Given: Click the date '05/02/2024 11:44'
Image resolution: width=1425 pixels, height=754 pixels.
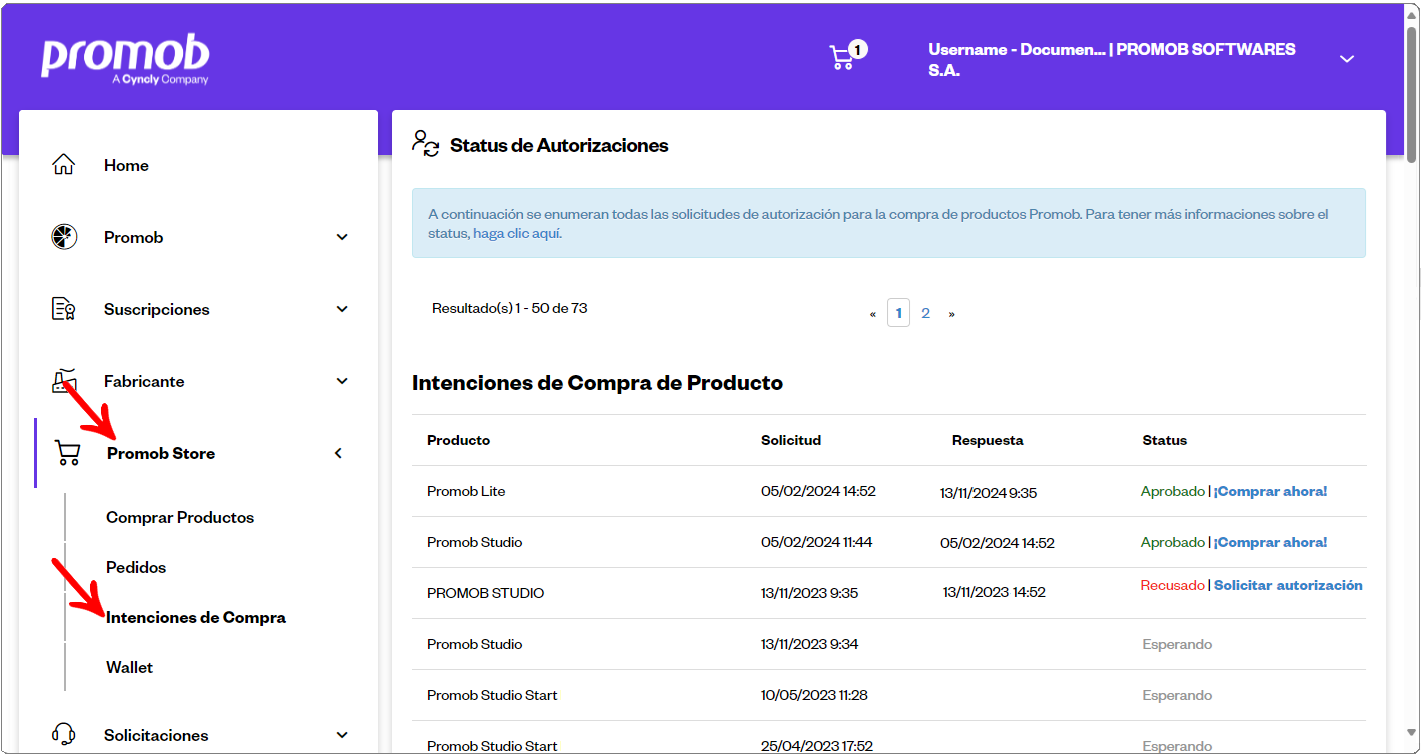Looking at the screenshot, I should click(x=816, y=542).
